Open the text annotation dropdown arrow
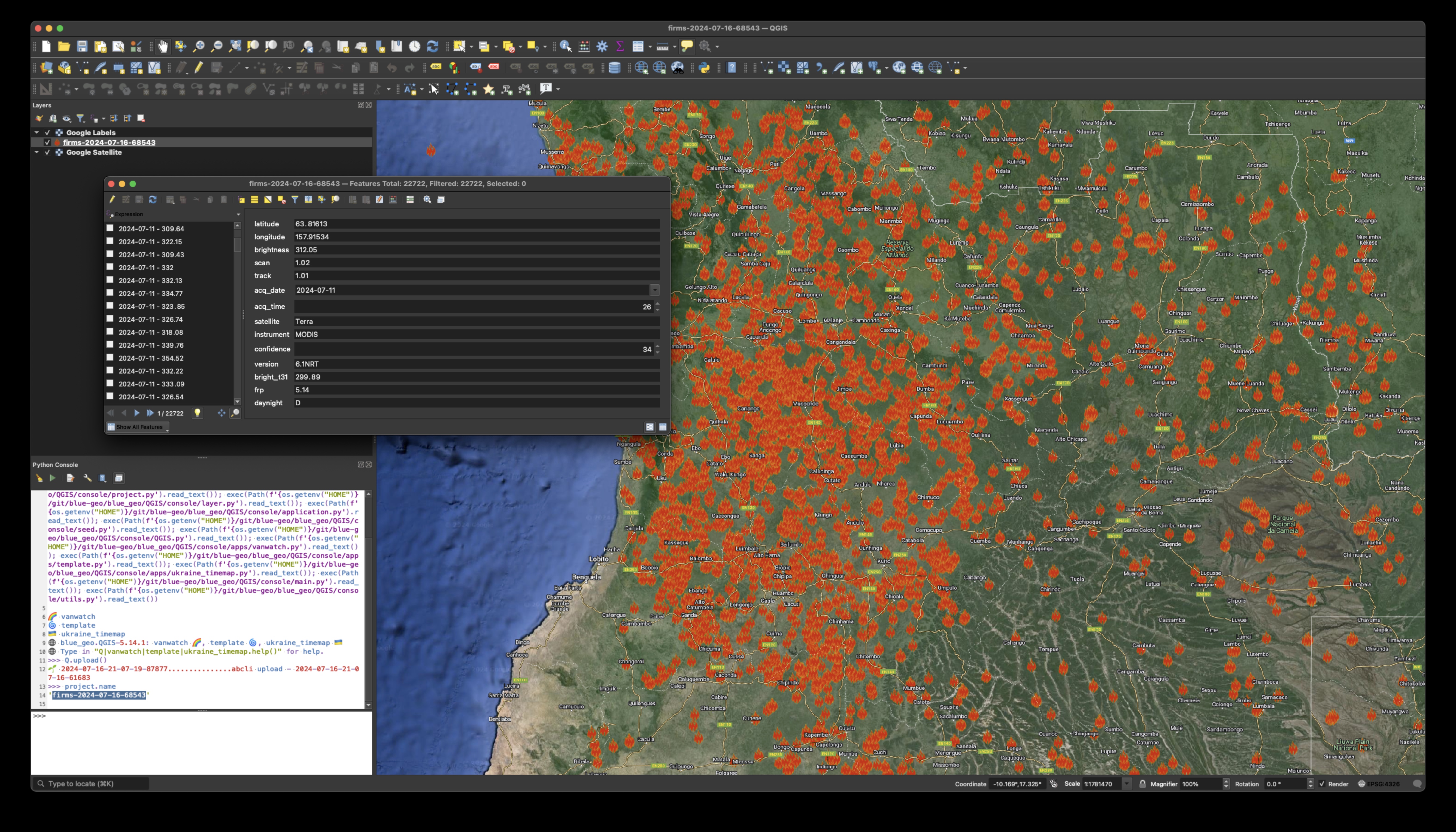 click(x=558, y=89)
